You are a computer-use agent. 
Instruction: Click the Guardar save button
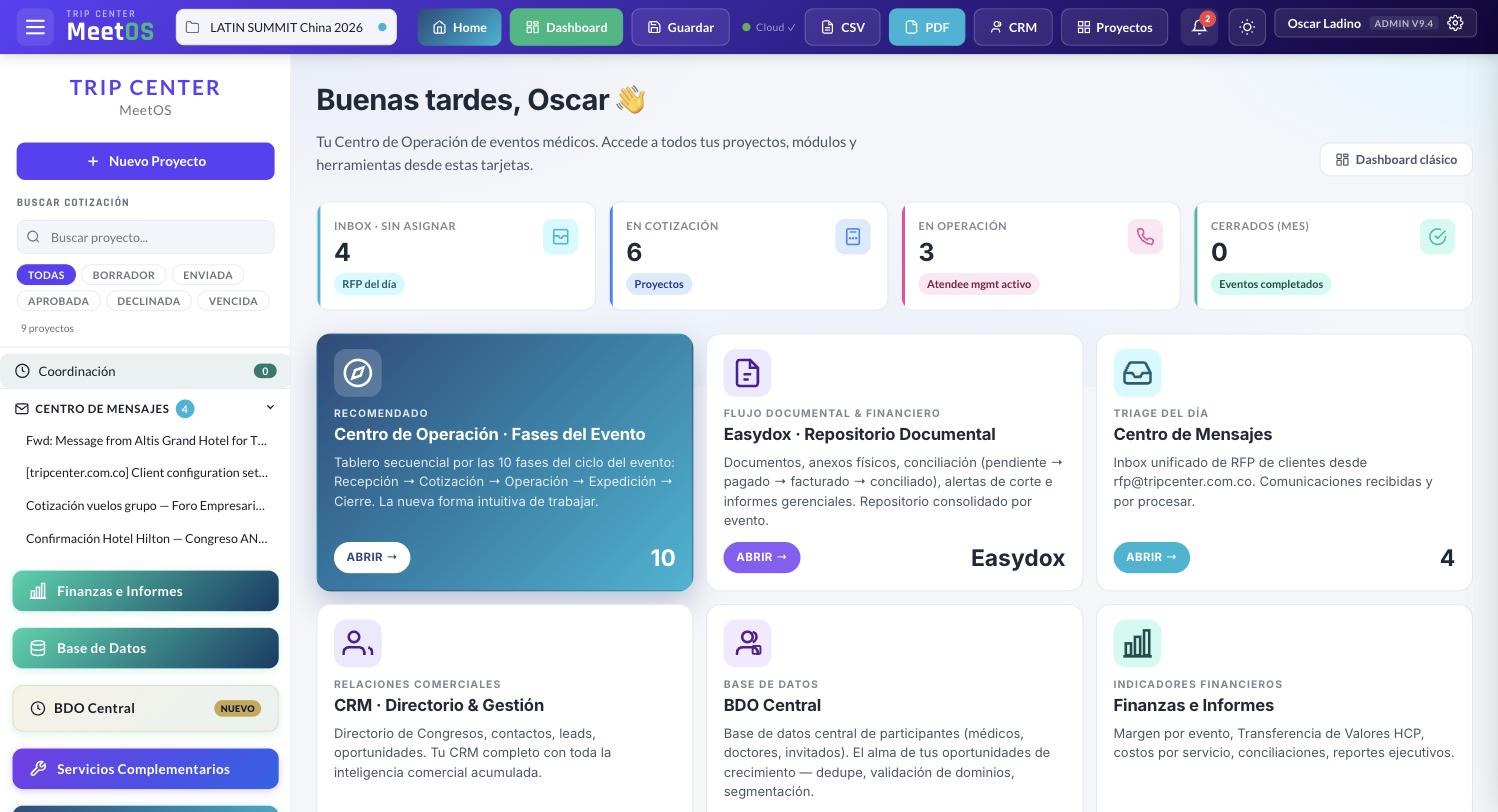[x=680, y=27]
